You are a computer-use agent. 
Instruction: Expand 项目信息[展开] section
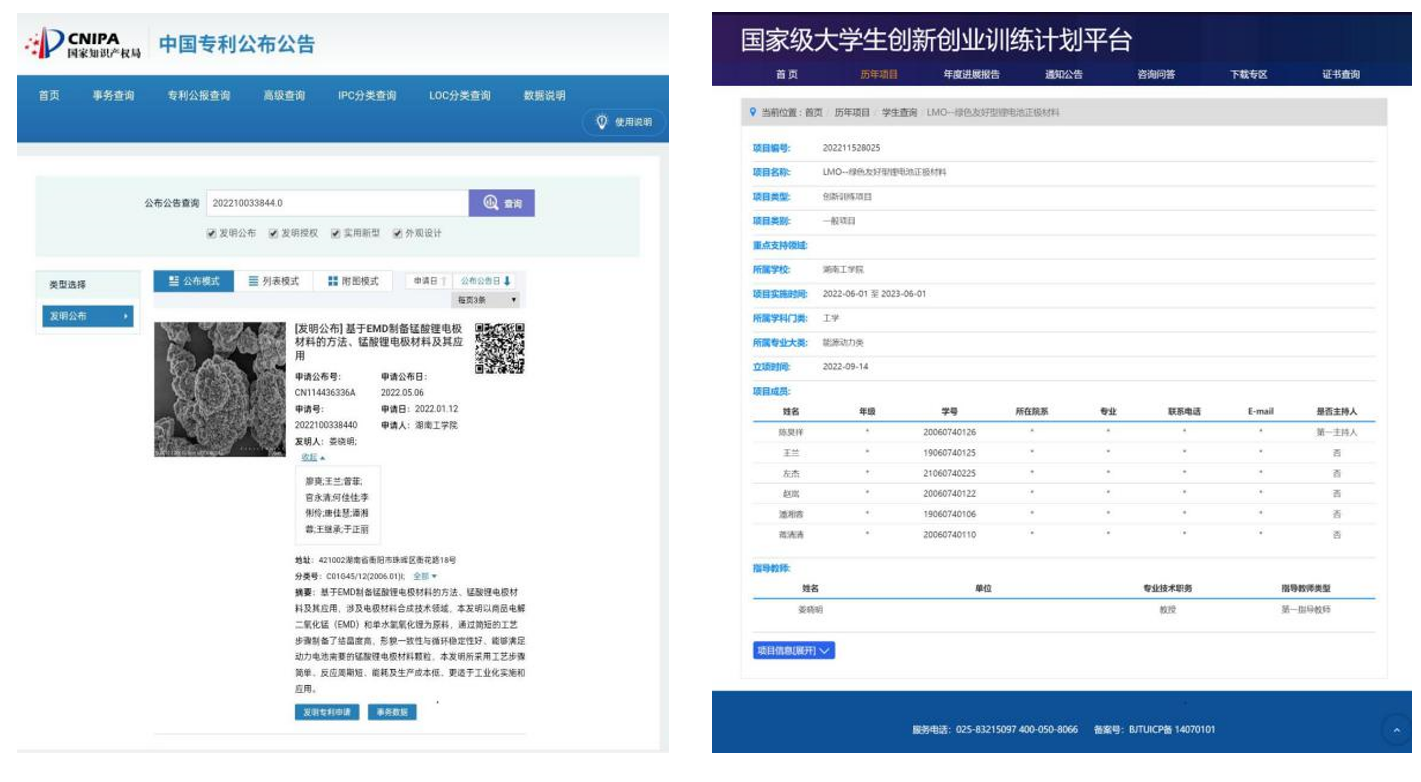(x=793, y=650)
